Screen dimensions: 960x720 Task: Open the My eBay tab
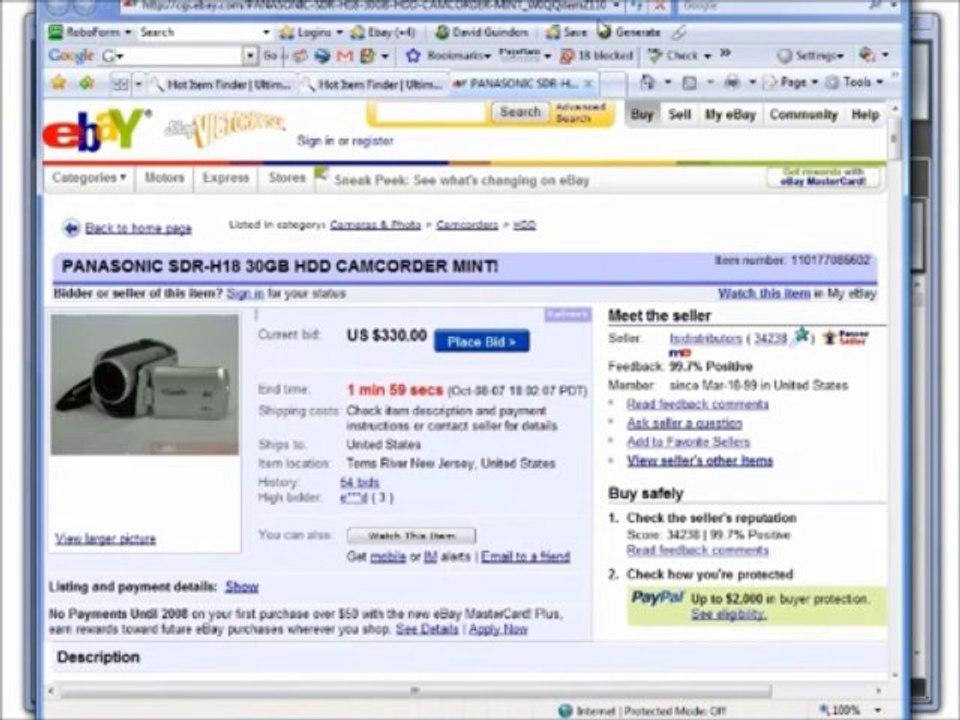click(730, 114)
